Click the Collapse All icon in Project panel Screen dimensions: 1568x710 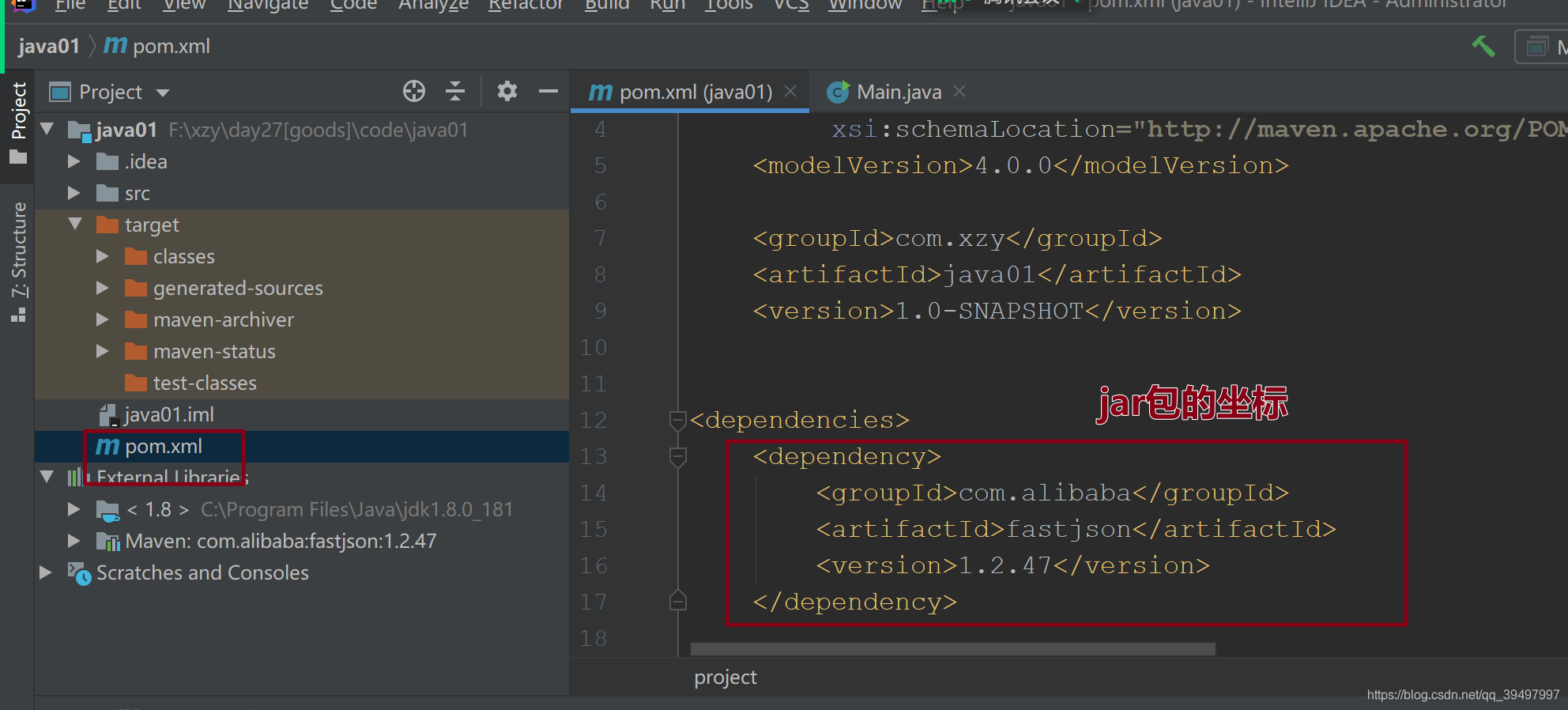(455, 92)
